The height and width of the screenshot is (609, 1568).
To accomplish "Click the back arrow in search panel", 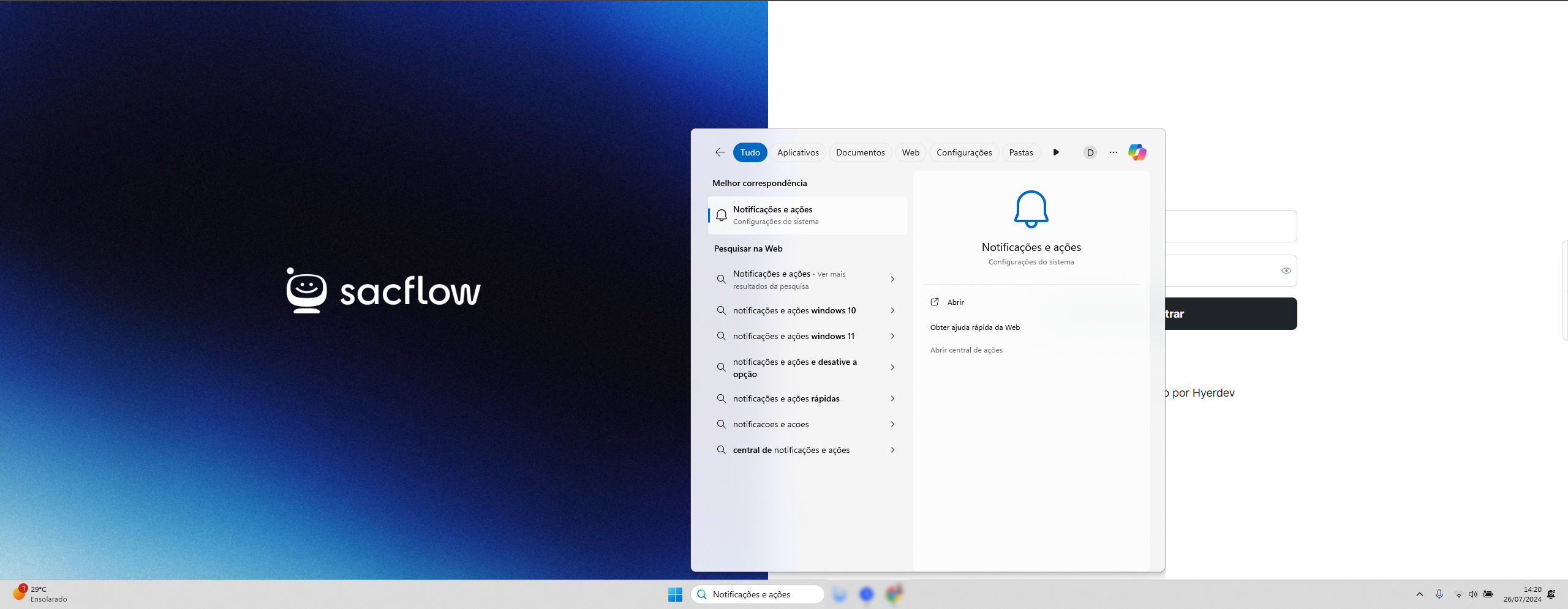I will click(x=720, y=152).
